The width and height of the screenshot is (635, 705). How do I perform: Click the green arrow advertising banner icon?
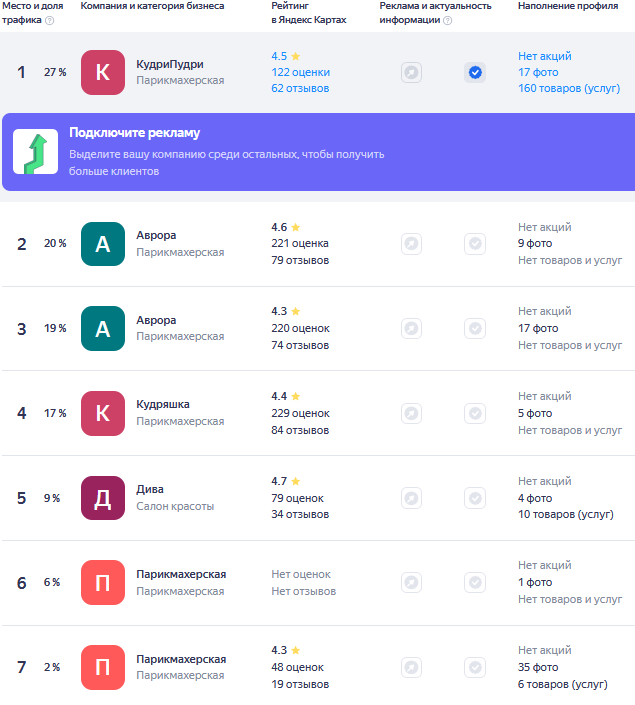(x=36, y=152)
